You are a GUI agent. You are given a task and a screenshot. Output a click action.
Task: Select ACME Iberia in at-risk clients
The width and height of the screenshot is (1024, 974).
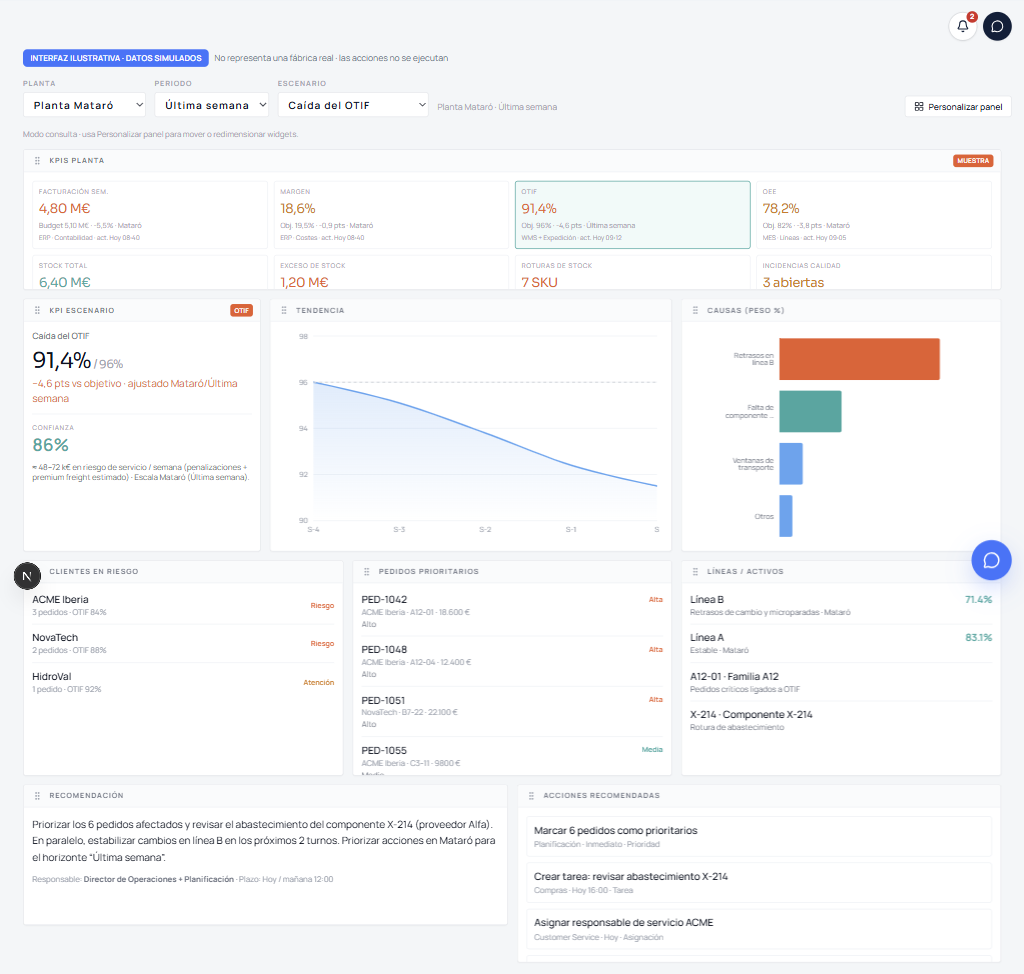pos(183,605)
